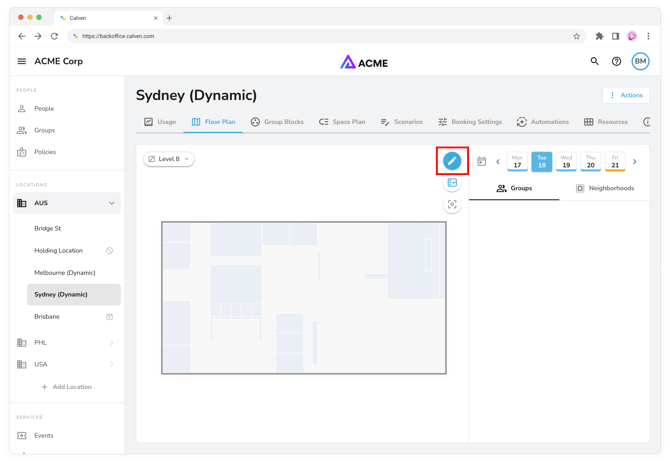Expand the USA location group

click(x=111, y=365)
